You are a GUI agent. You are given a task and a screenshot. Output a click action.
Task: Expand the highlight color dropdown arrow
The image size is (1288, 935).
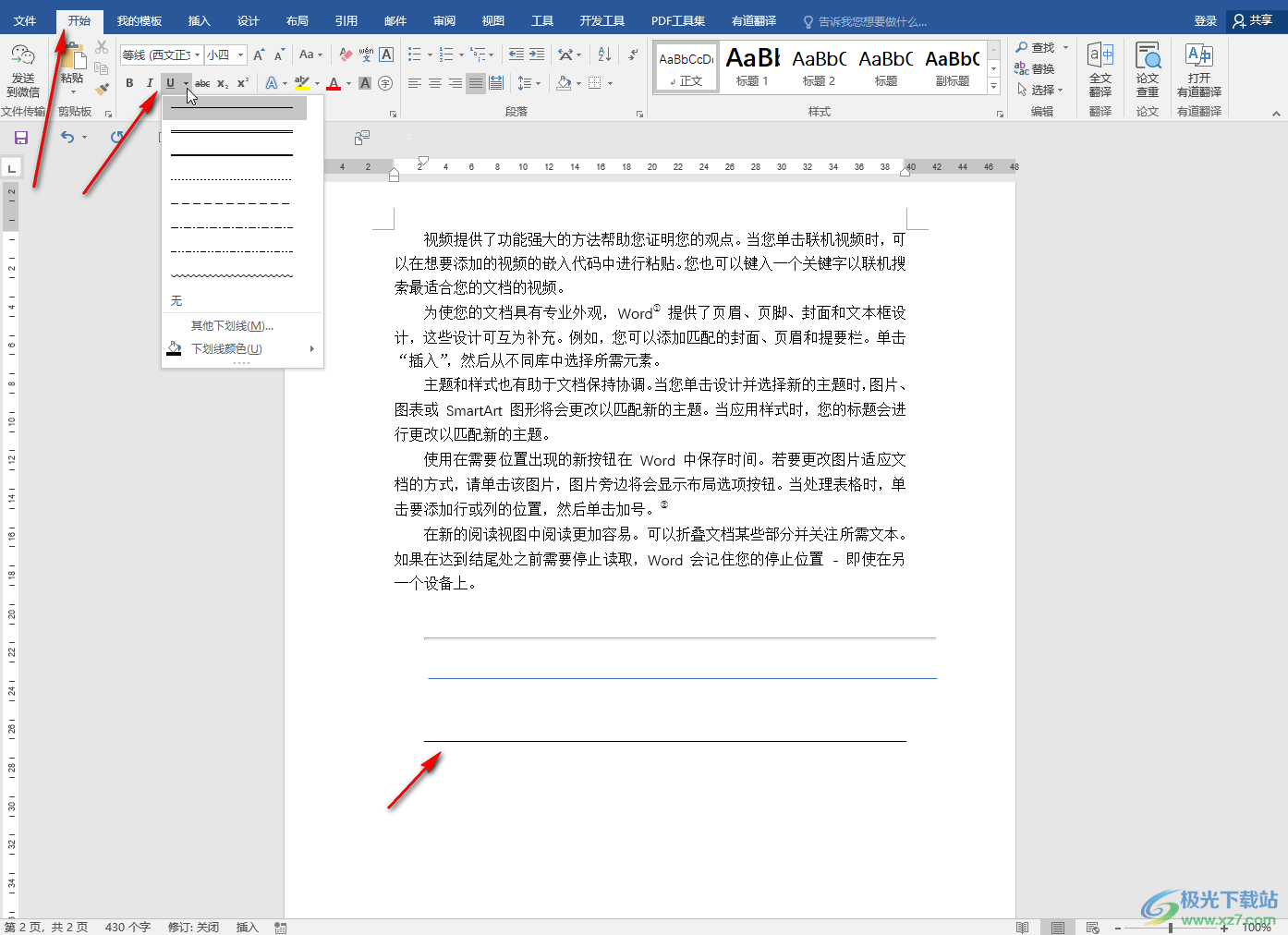pyautogui.click(x=317, y=84)
